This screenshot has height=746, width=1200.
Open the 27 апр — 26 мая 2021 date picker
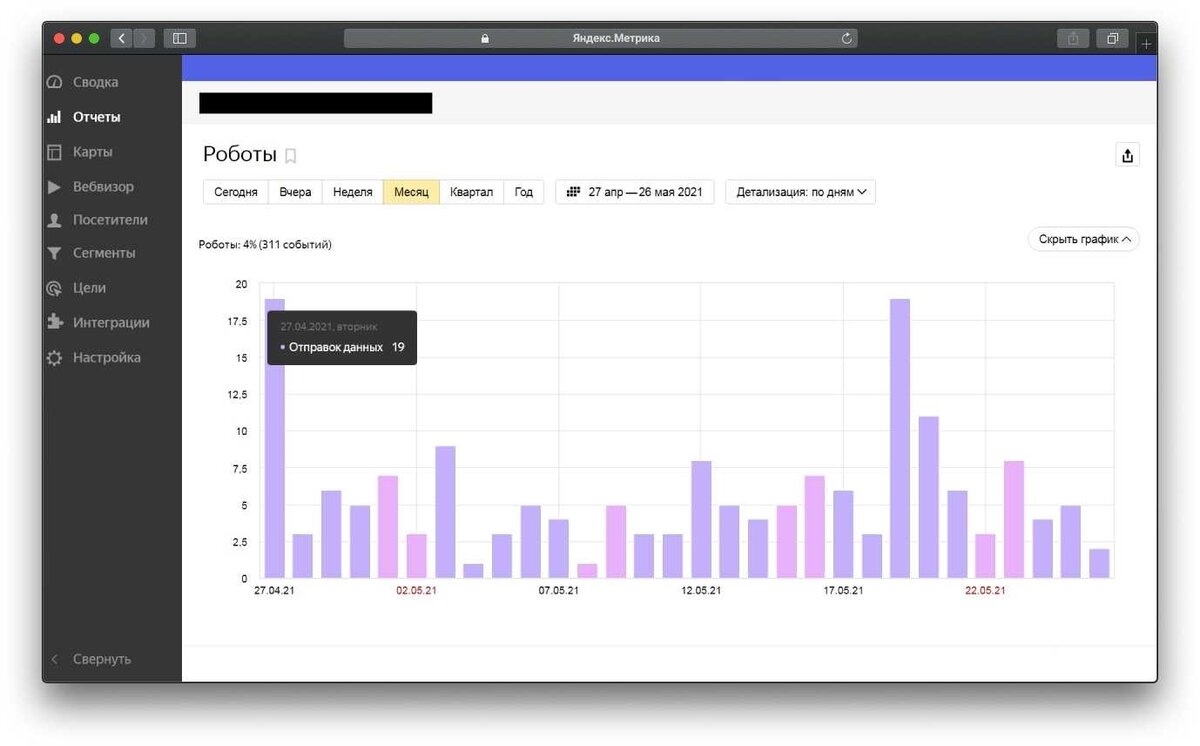click(x=635, y=192)
